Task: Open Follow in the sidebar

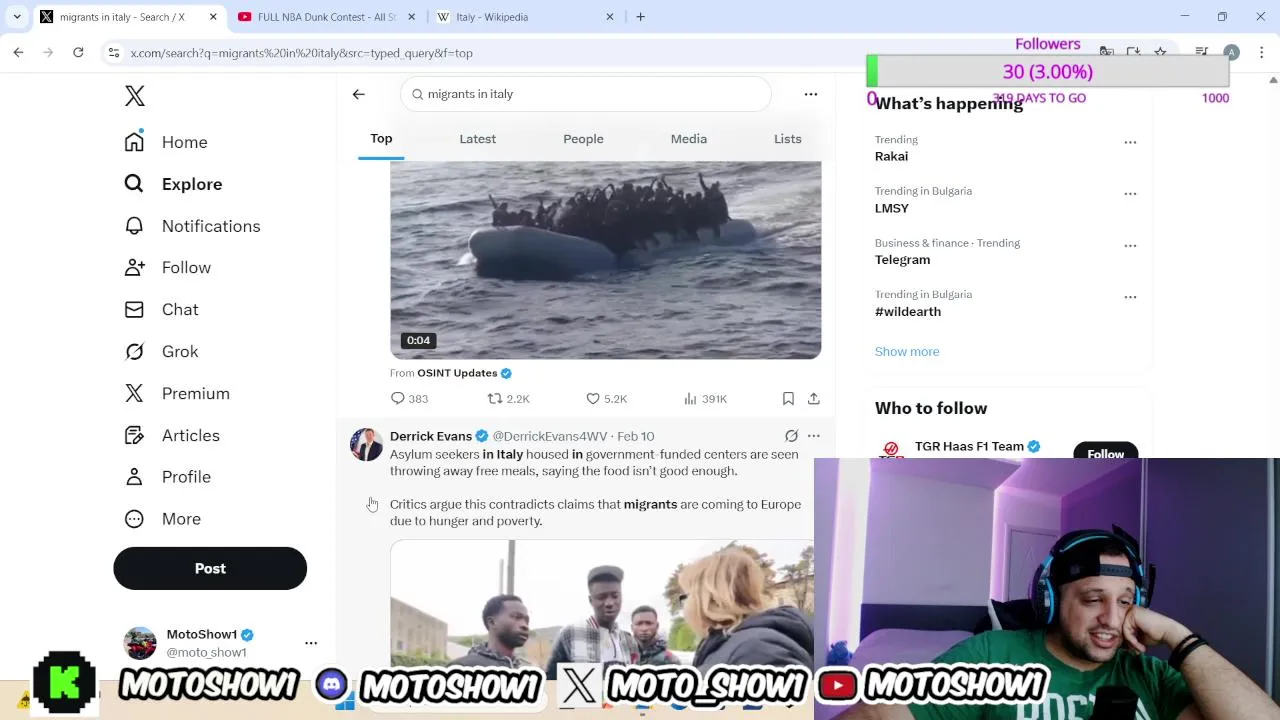Action: (x=168, y=268)
